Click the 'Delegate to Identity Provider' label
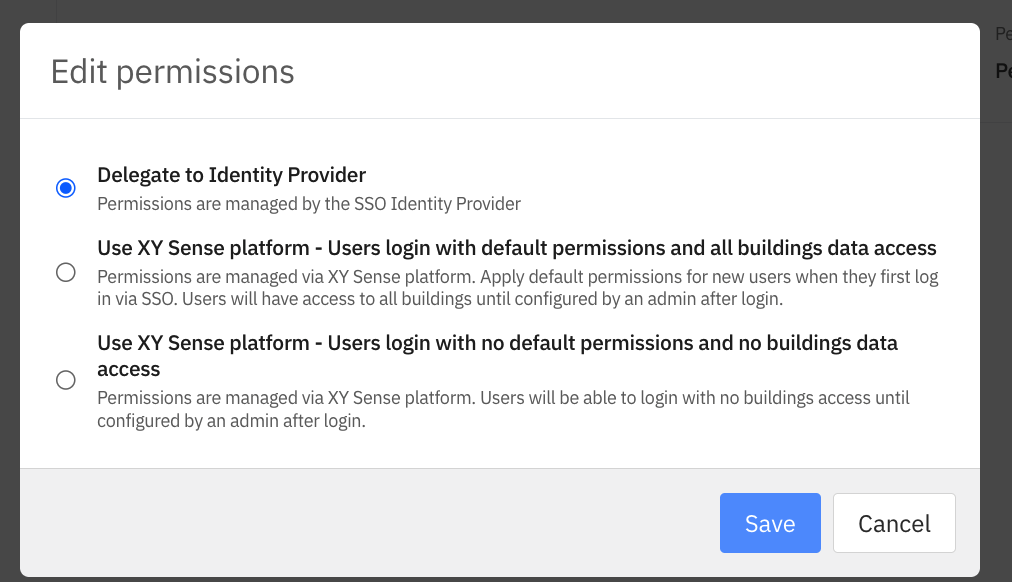1012x582 pixels. pyautogui.click(x=232, y=175)
